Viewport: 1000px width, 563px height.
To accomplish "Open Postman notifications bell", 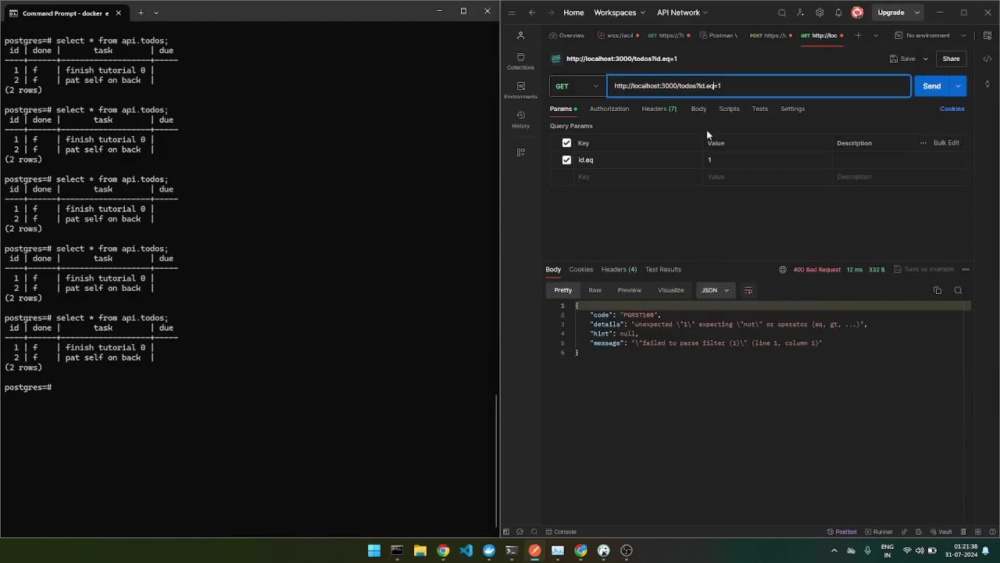I will 838,13.
